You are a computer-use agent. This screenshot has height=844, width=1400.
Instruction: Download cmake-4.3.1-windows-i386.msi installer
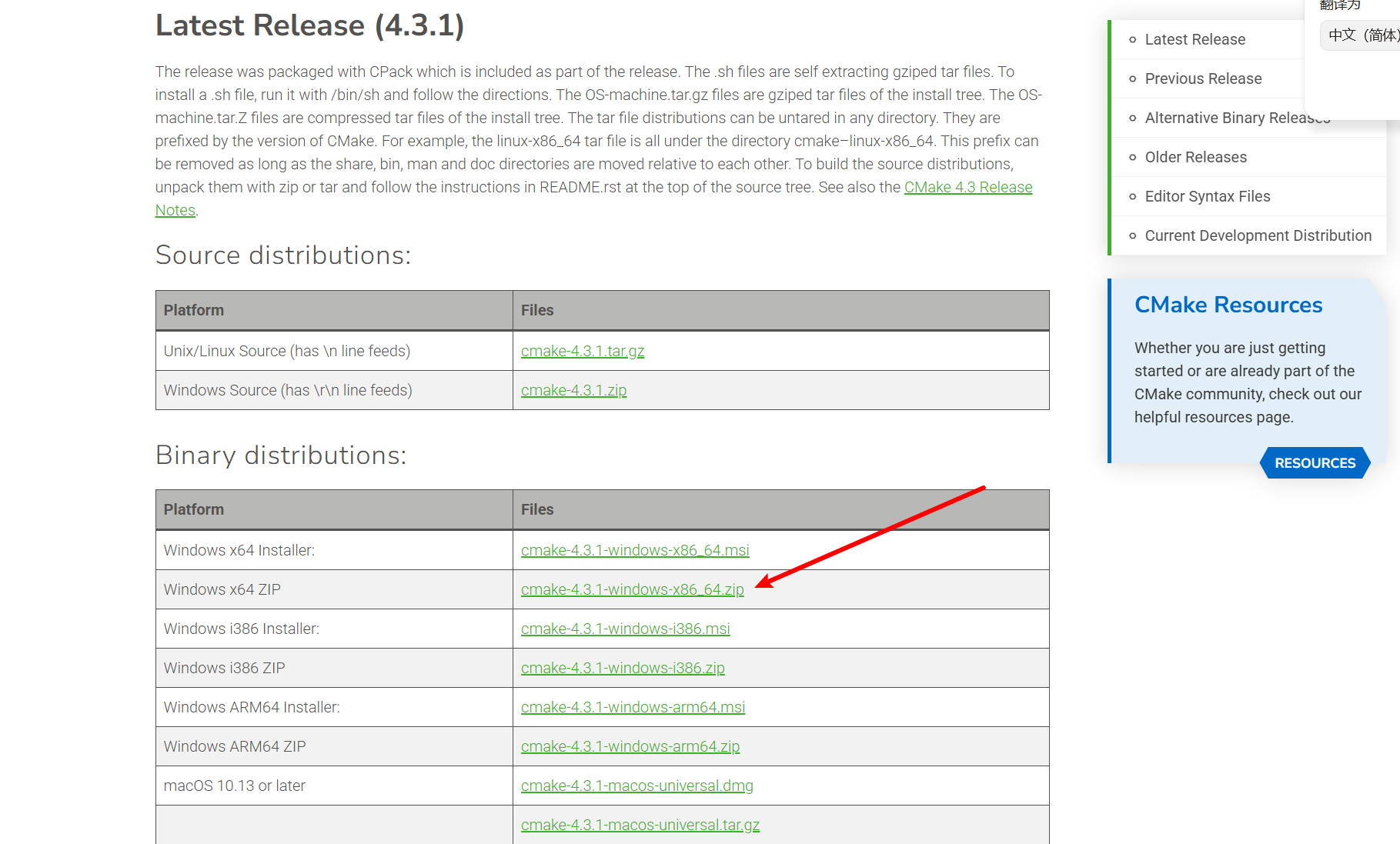(625, 629)
